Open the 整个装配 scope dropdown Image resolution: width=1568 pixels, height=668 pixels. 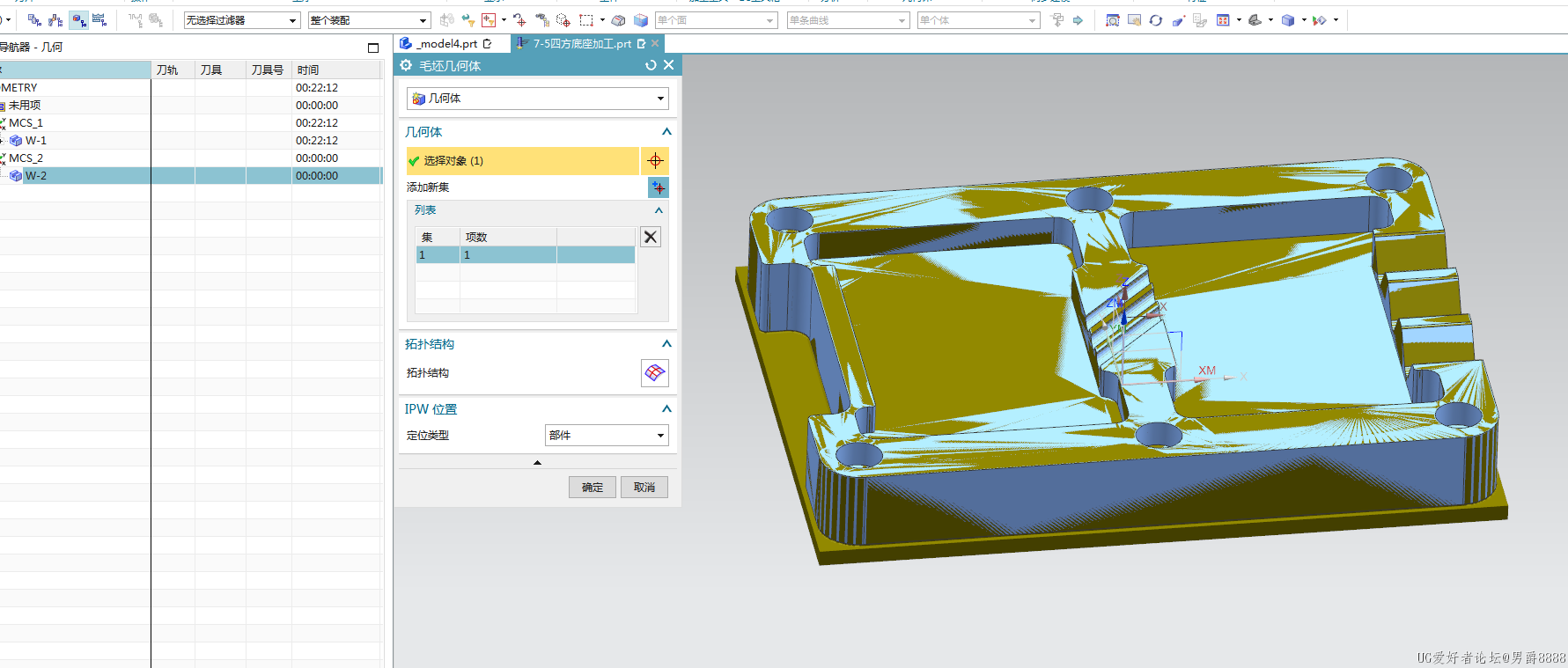(368, 20)
